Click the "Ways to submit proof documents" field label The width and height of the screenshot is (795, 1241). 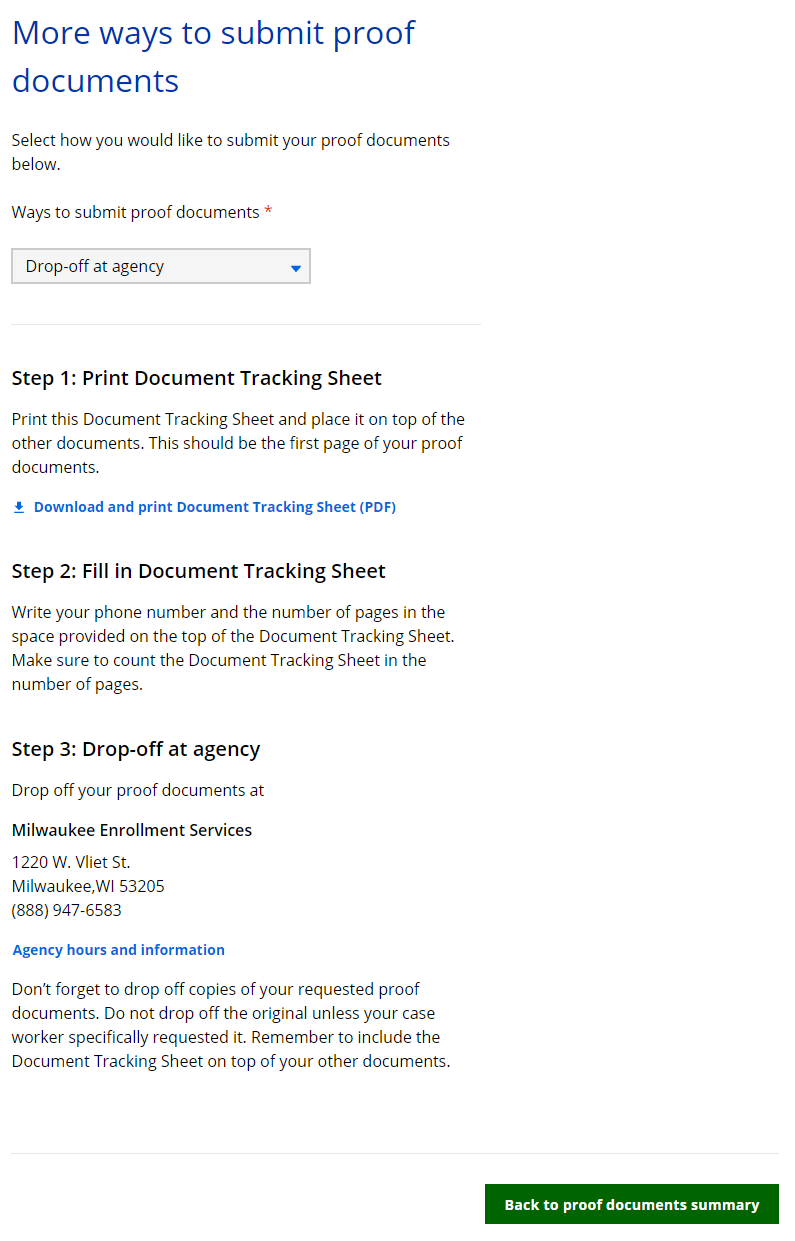(135, 212)
